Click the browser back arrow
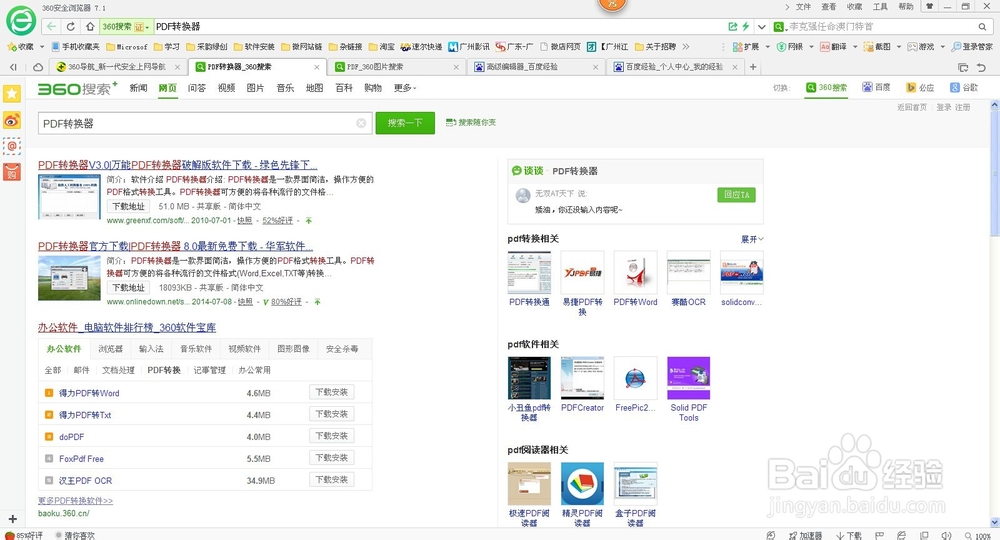The width and height of the screenshot is (1000, 540). (x=52, y=27)
